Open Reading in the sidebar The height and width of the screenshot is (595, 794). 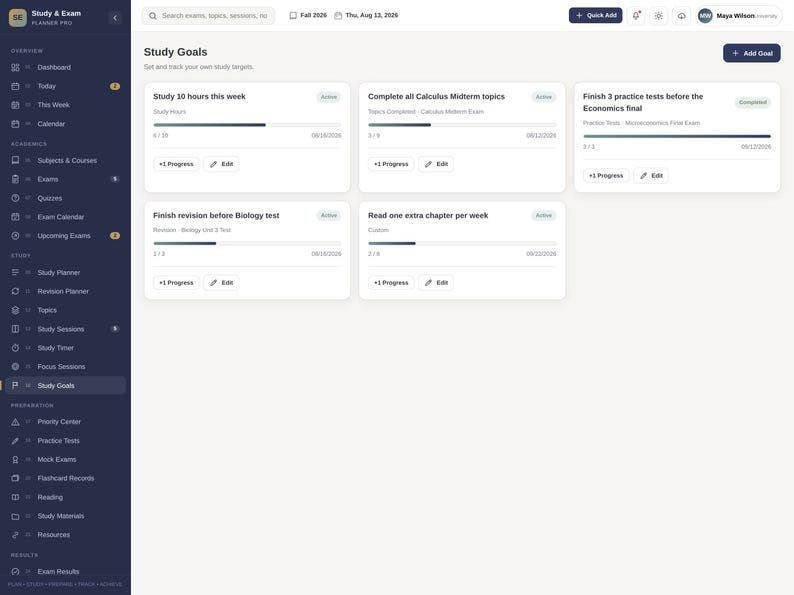[x=65, y=497]
